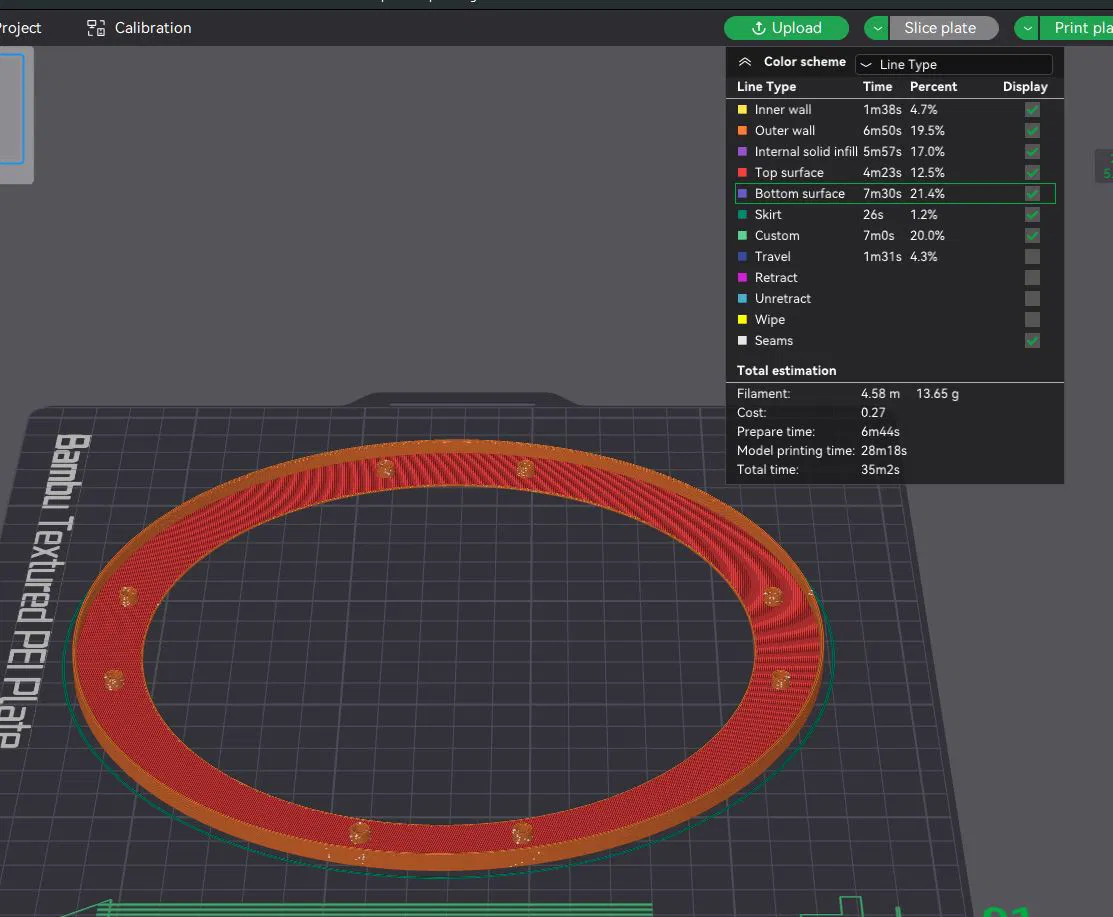Click the yellow Inner wall color swatch
This screenshot has width=1113, height=917.
point(742,109)
